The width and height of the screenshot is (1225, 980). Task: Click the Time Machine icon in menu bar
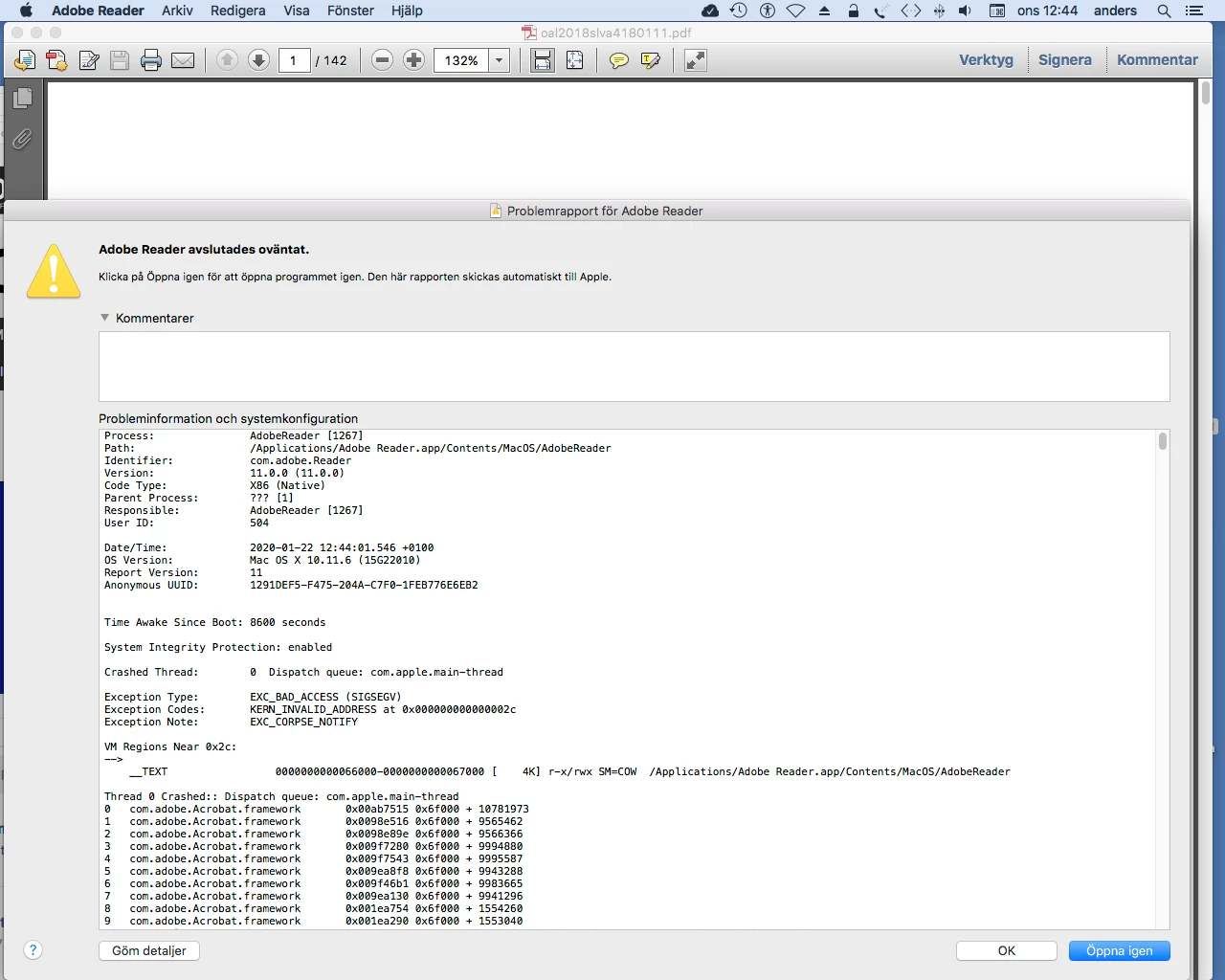point(738,11)
